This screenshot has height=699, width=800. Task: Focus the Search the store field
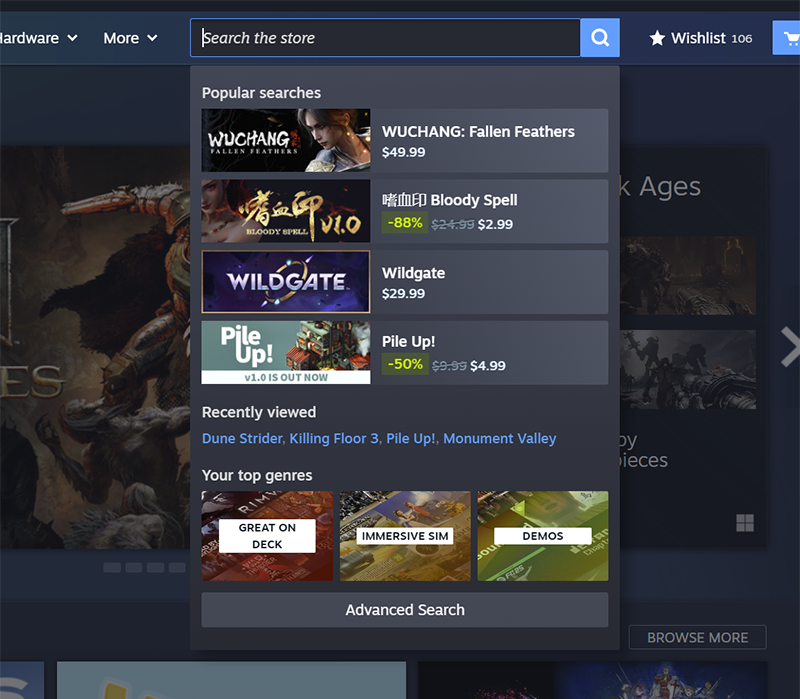tap(385, 38)
